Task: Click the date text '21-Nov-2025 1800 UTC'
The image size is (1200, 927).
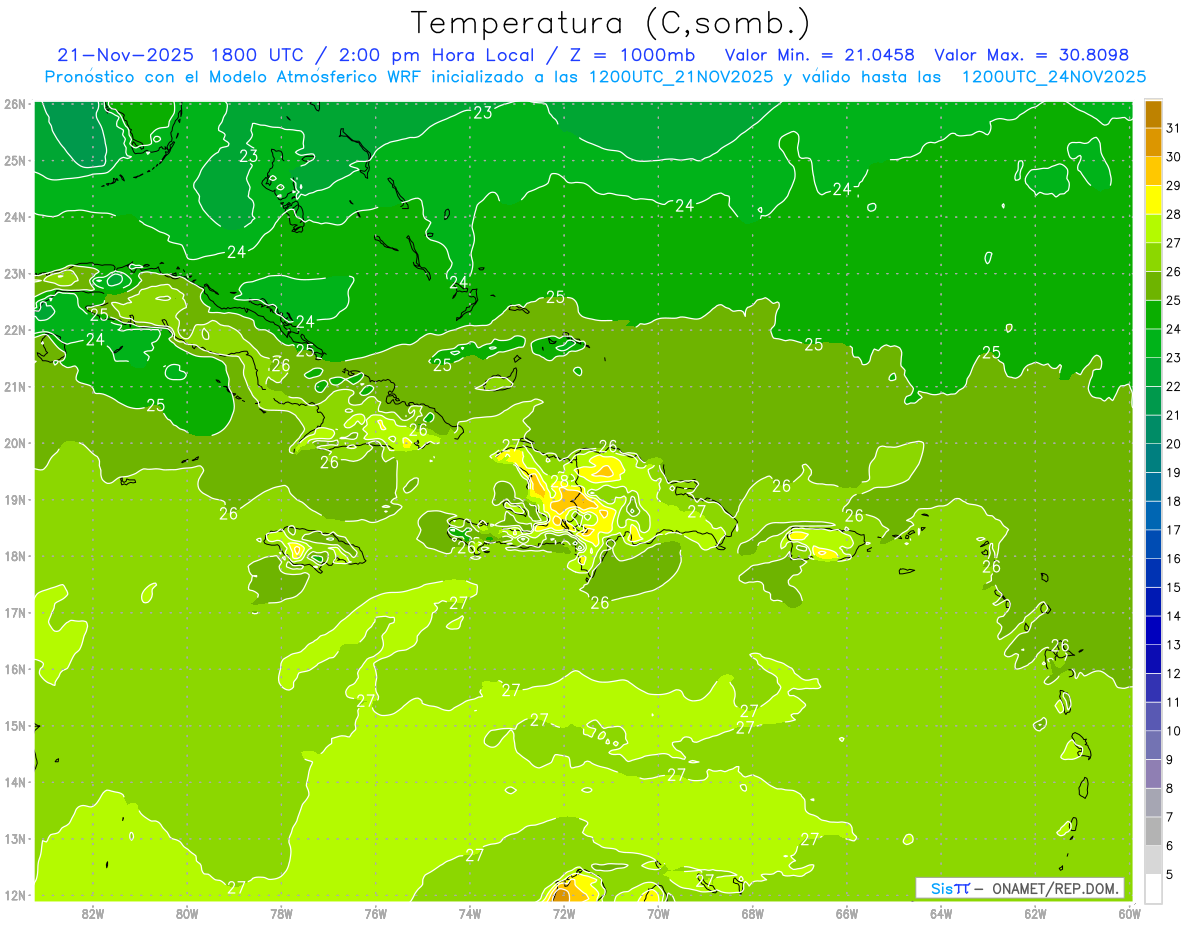Action: tap(181, 55)
